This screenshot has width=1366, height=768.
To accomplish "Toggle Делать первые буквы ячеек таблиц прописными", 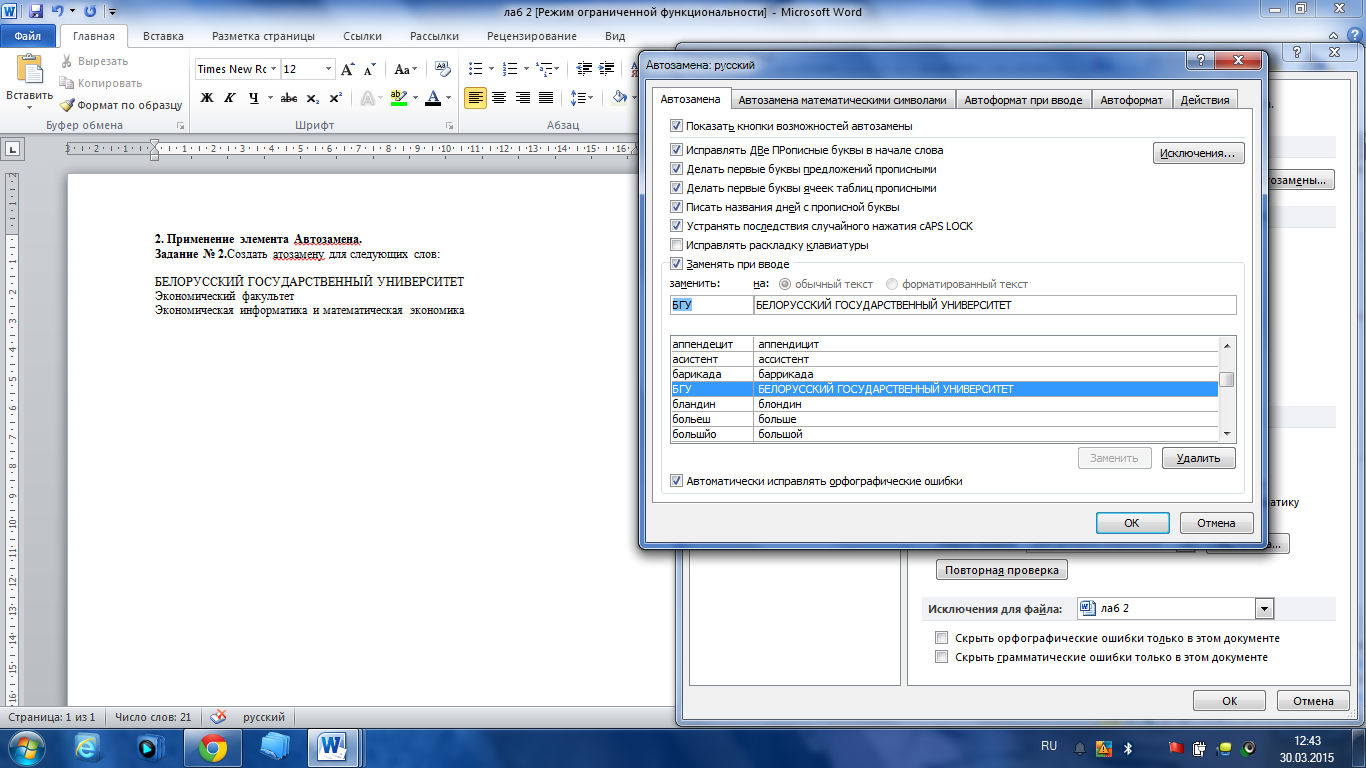I will [677, 188].
